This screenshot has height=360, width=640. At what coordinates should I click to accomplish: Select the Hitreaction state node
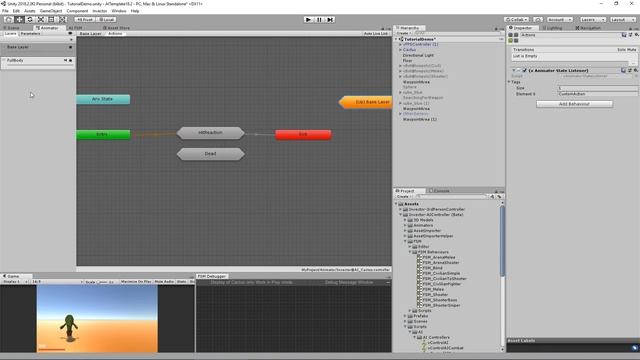coord(211,133)
